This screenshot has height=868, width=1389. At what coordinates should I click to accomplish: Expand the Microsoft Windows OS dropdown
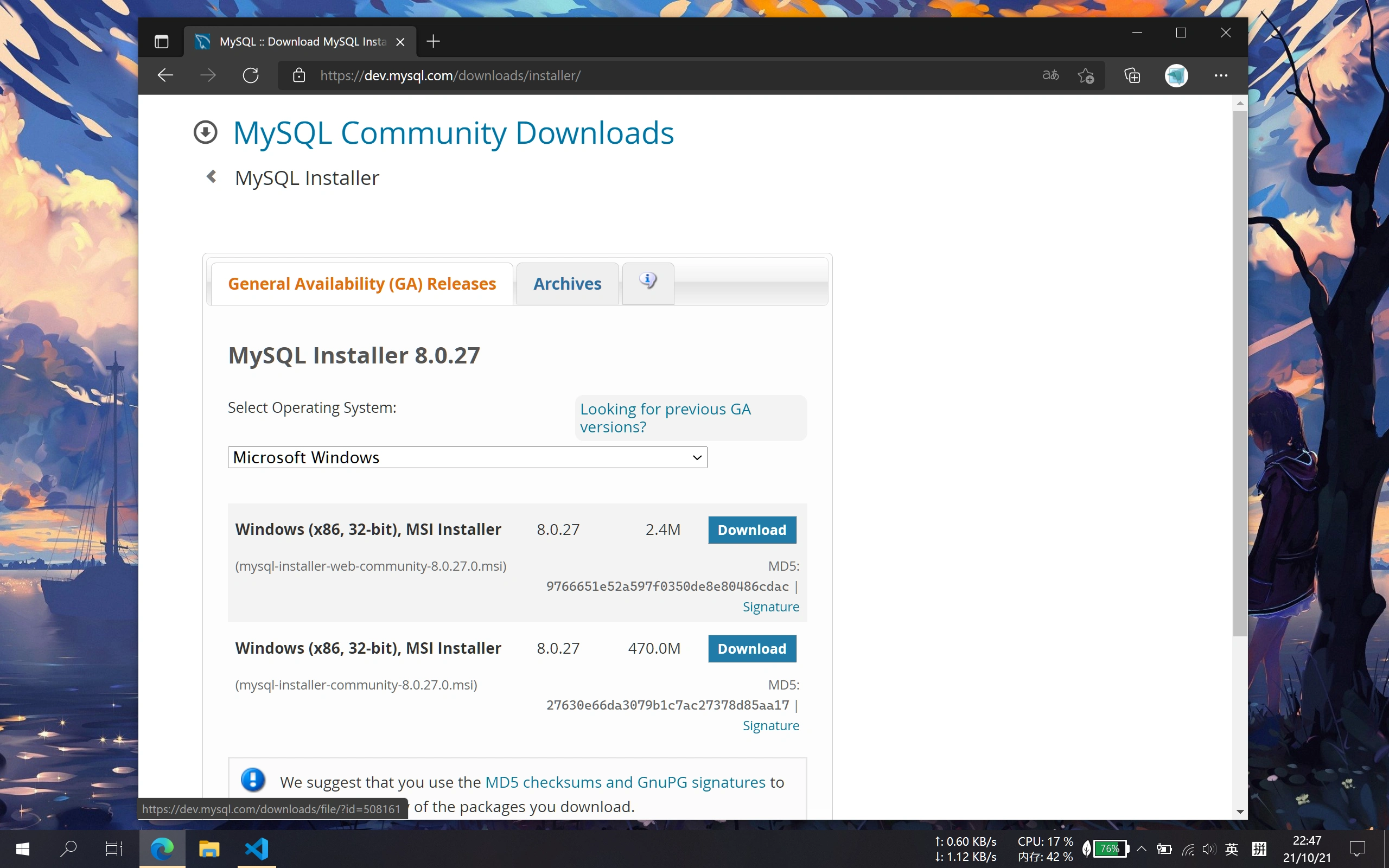tap(467, 457)
